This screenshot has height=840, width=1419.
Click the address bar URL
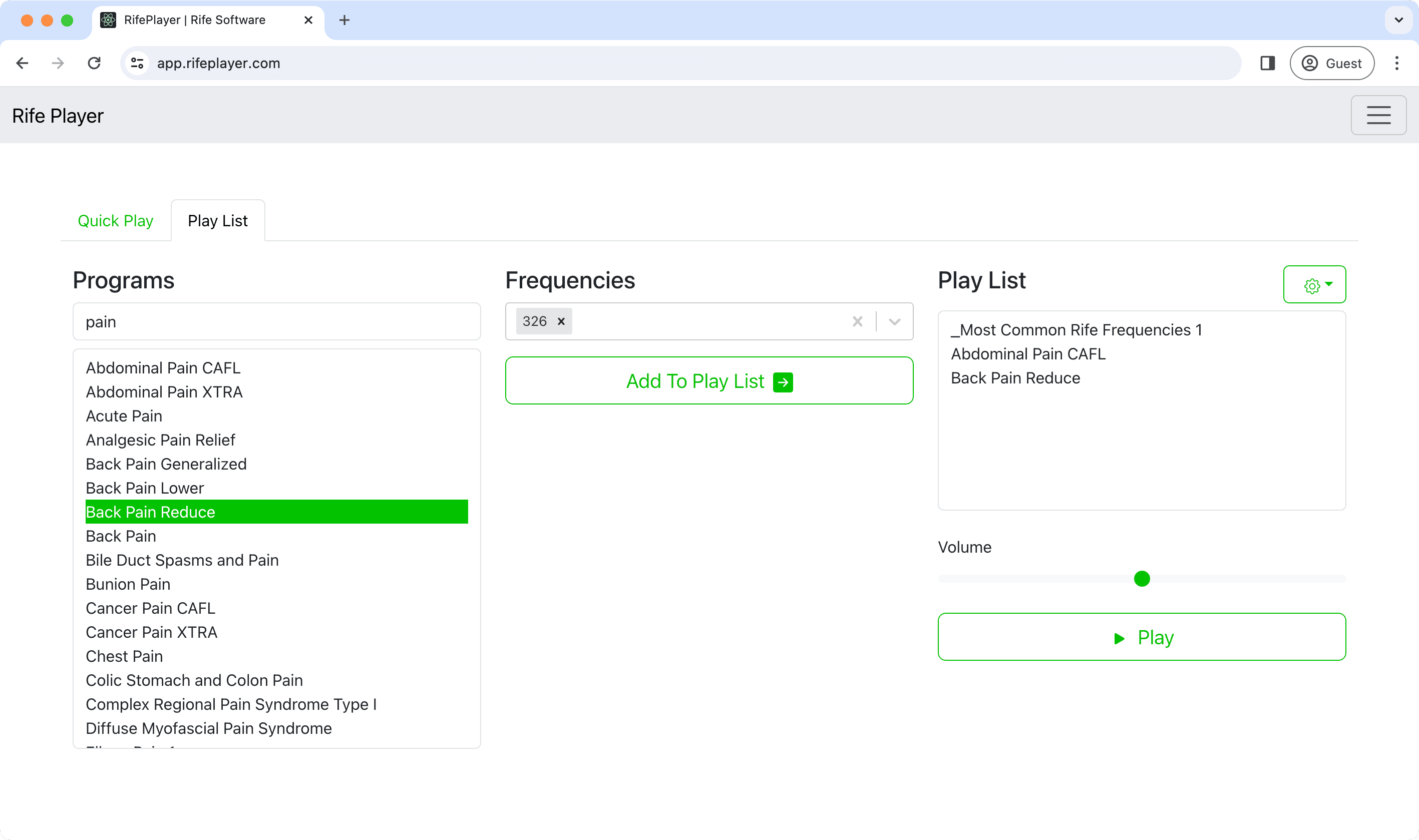coord(218,63)
